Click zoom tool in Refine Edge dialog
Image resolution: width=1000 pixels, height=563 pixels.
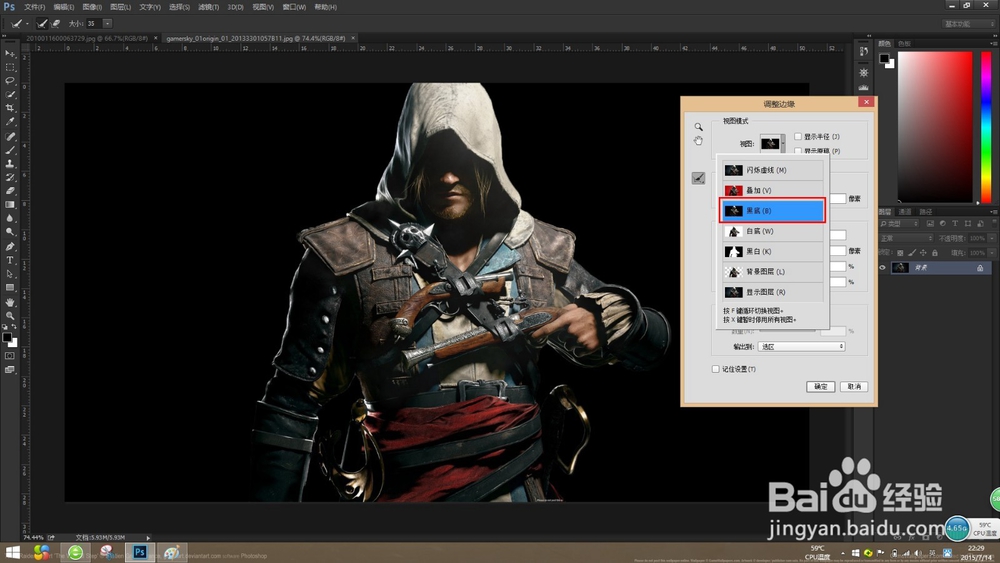pyautogui.click(x=698, y=127)
